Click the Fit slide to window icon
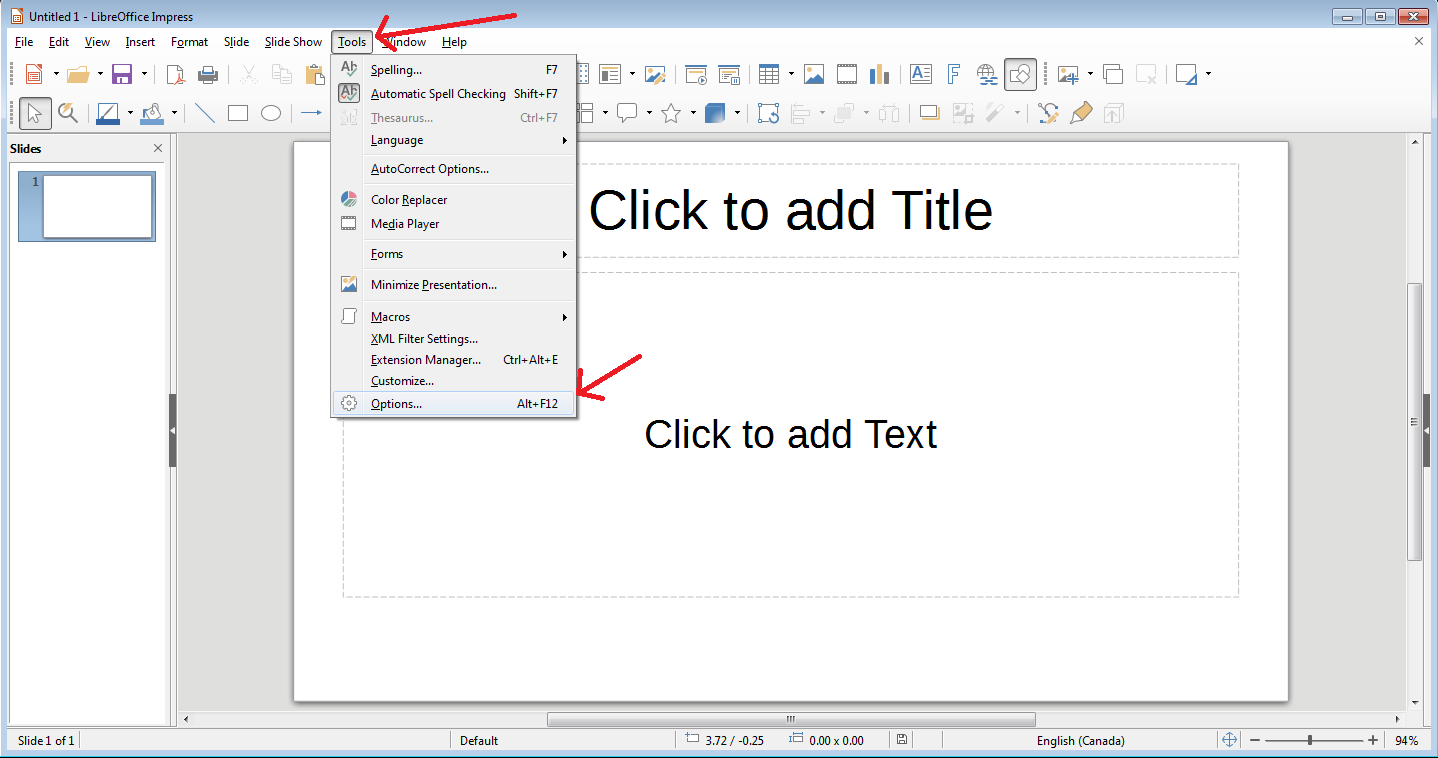Image resolution: width=1438 pixels, height=758 pixels. [1230, 740]
